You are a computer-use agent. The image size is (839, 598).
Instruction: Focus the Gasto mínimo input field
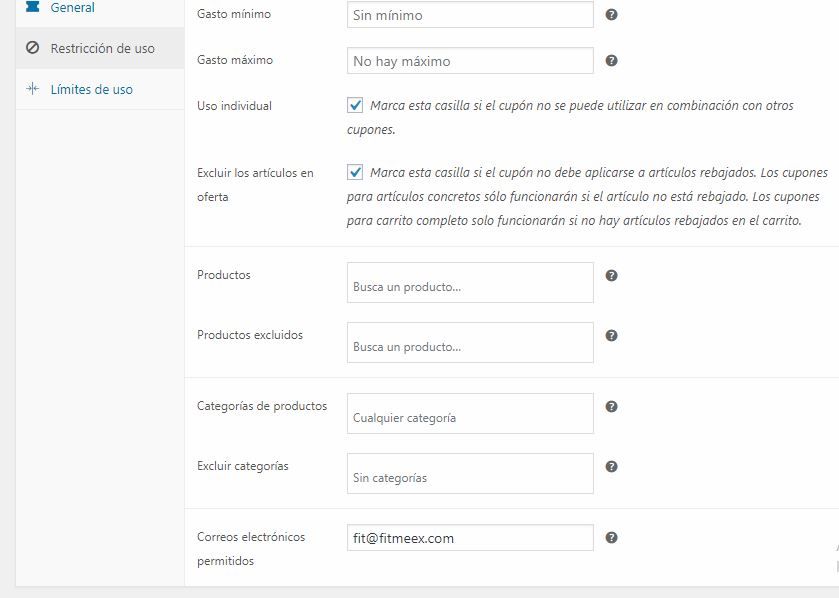coord(470,14)
